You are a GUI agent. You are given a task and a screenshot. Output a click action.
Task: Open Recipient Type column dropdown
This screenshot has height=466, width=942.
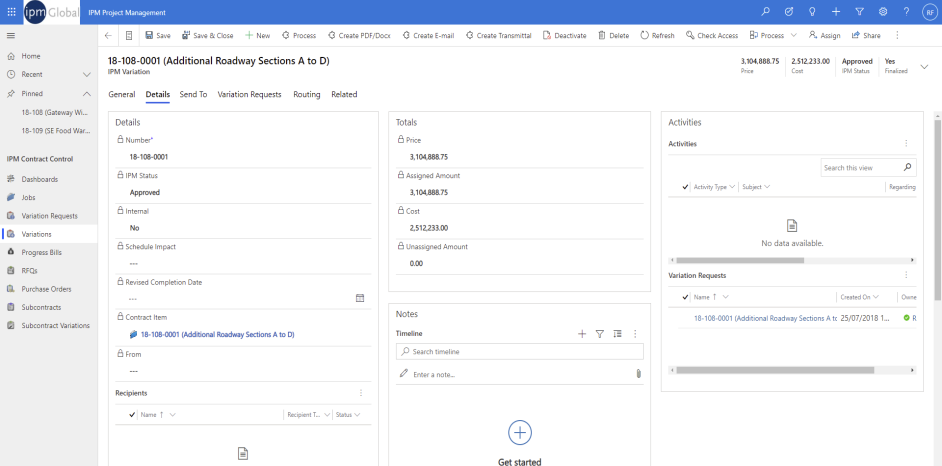coord(327,414)
